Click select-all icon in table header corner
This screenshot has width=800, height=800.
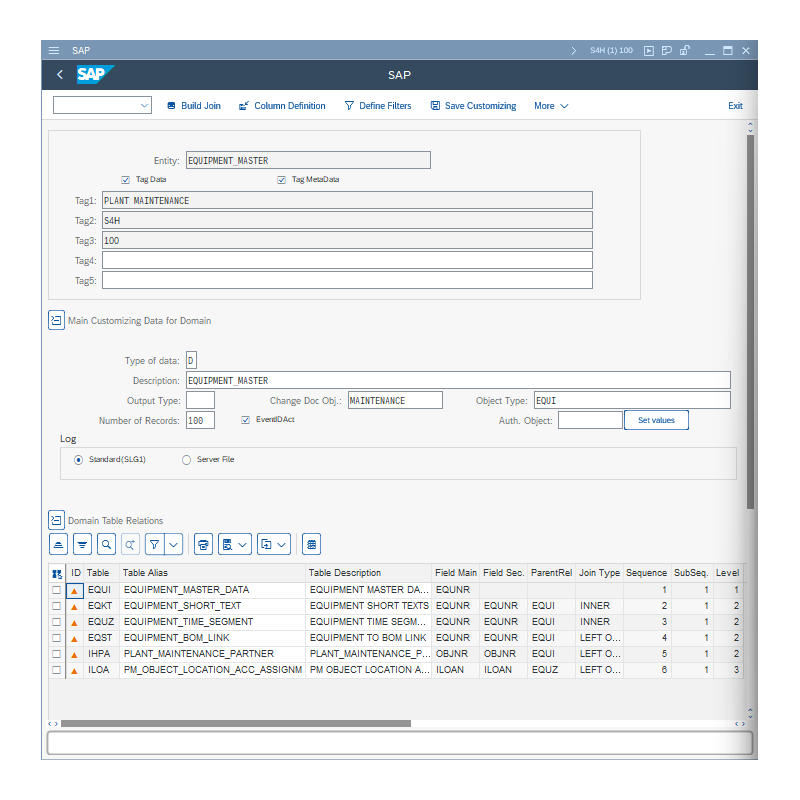pyautogui.click(x=57, y=573)
